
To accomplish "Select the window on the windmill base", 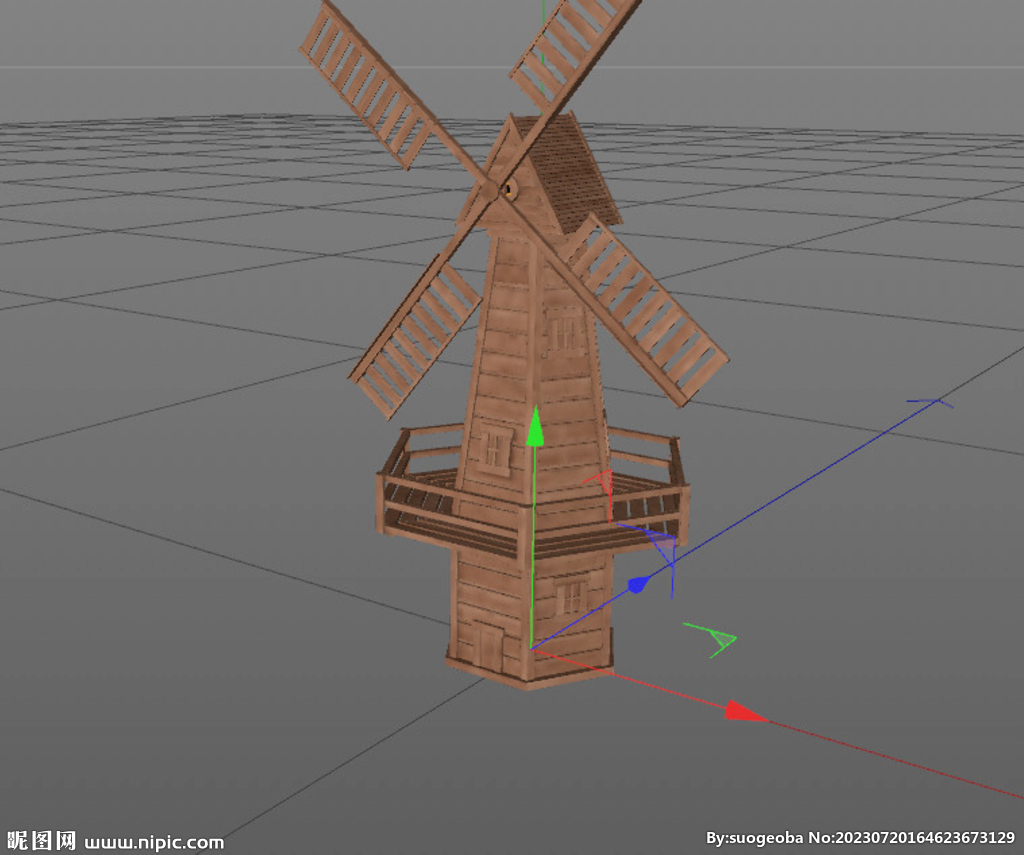I will pos(571,596).
